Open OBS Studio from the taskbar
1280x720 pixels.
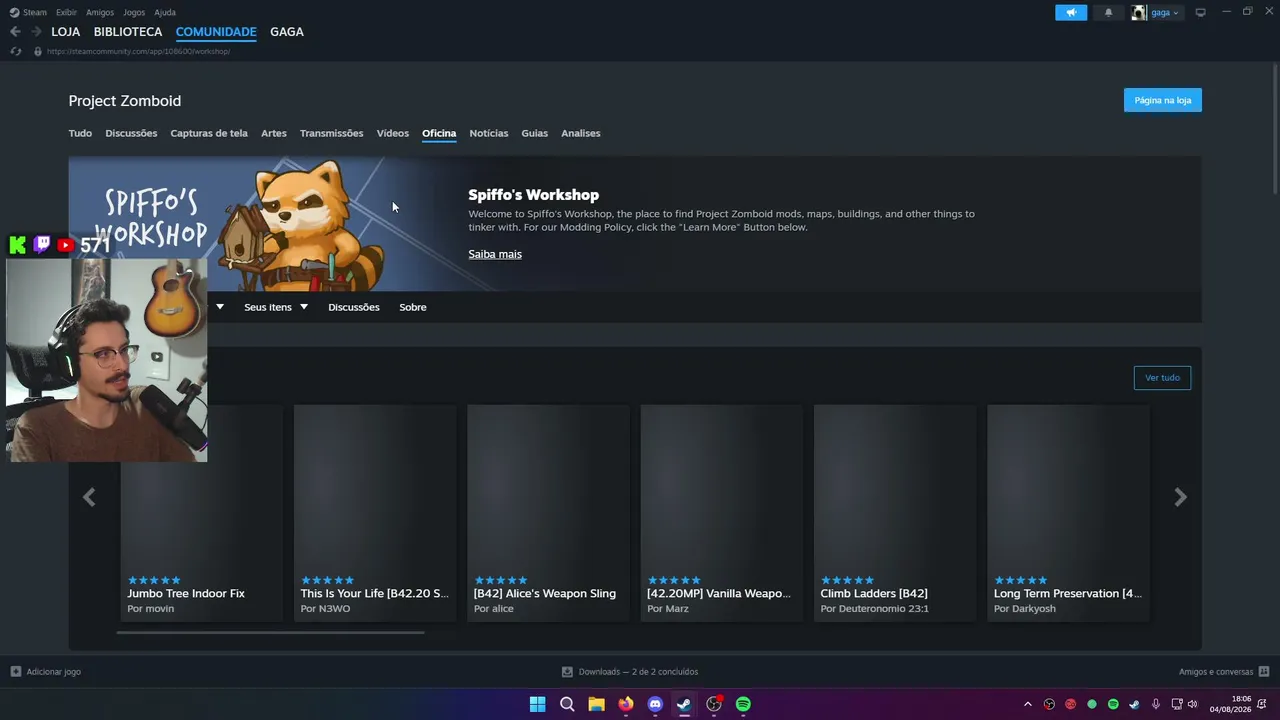coord(714,704)
